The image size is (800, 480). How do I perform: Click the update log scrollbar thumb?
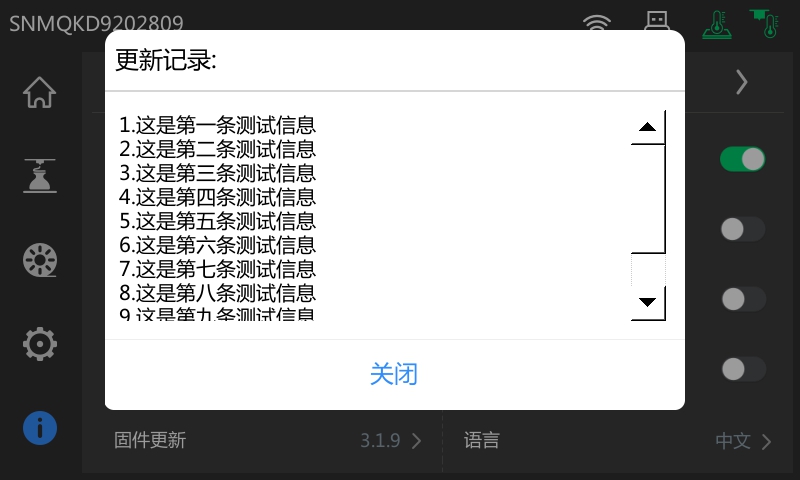(x=648, y=198)
